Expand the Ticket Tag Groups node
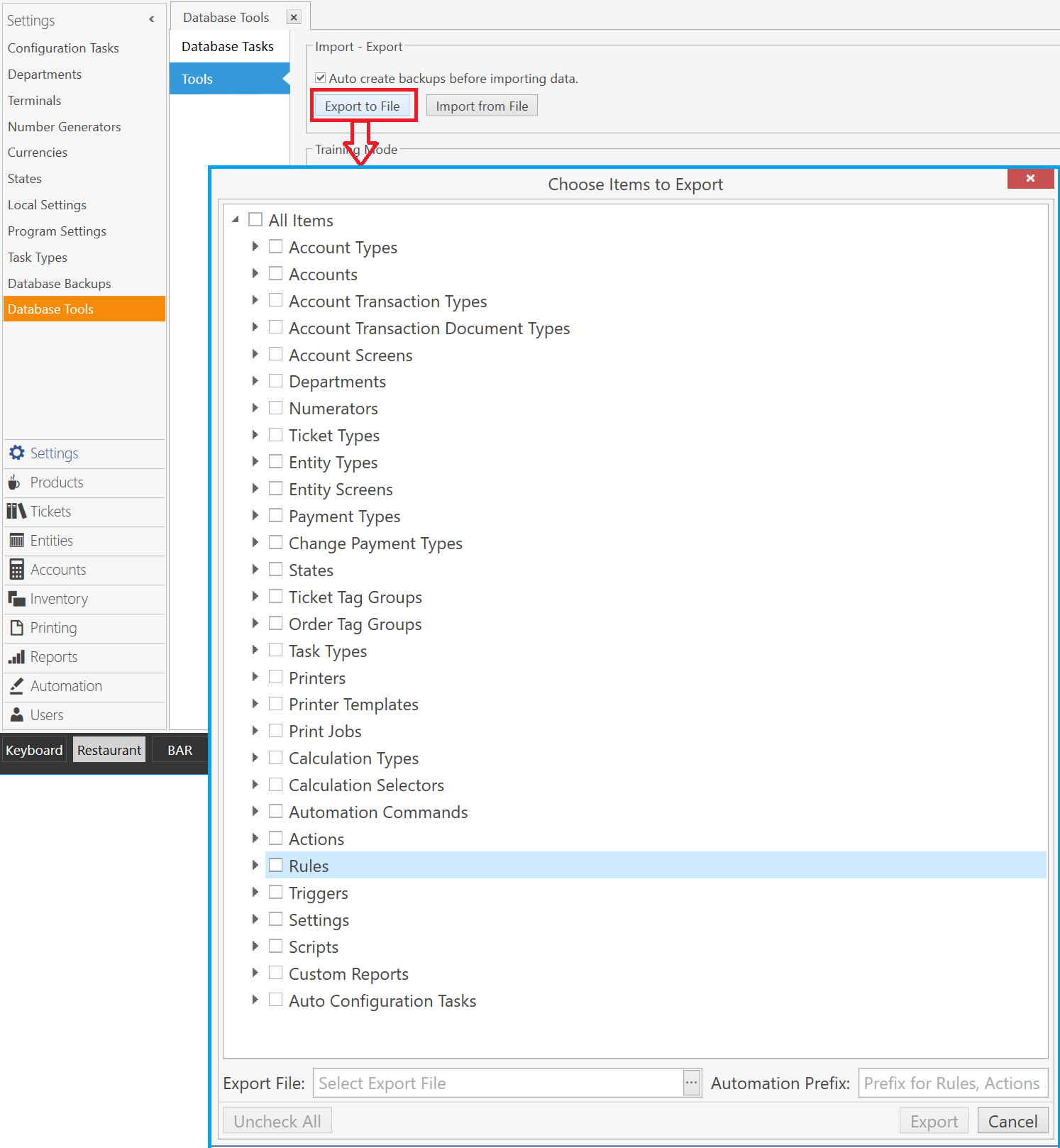Screen dimensions: 1060x1148 click(x=255, y=597)
